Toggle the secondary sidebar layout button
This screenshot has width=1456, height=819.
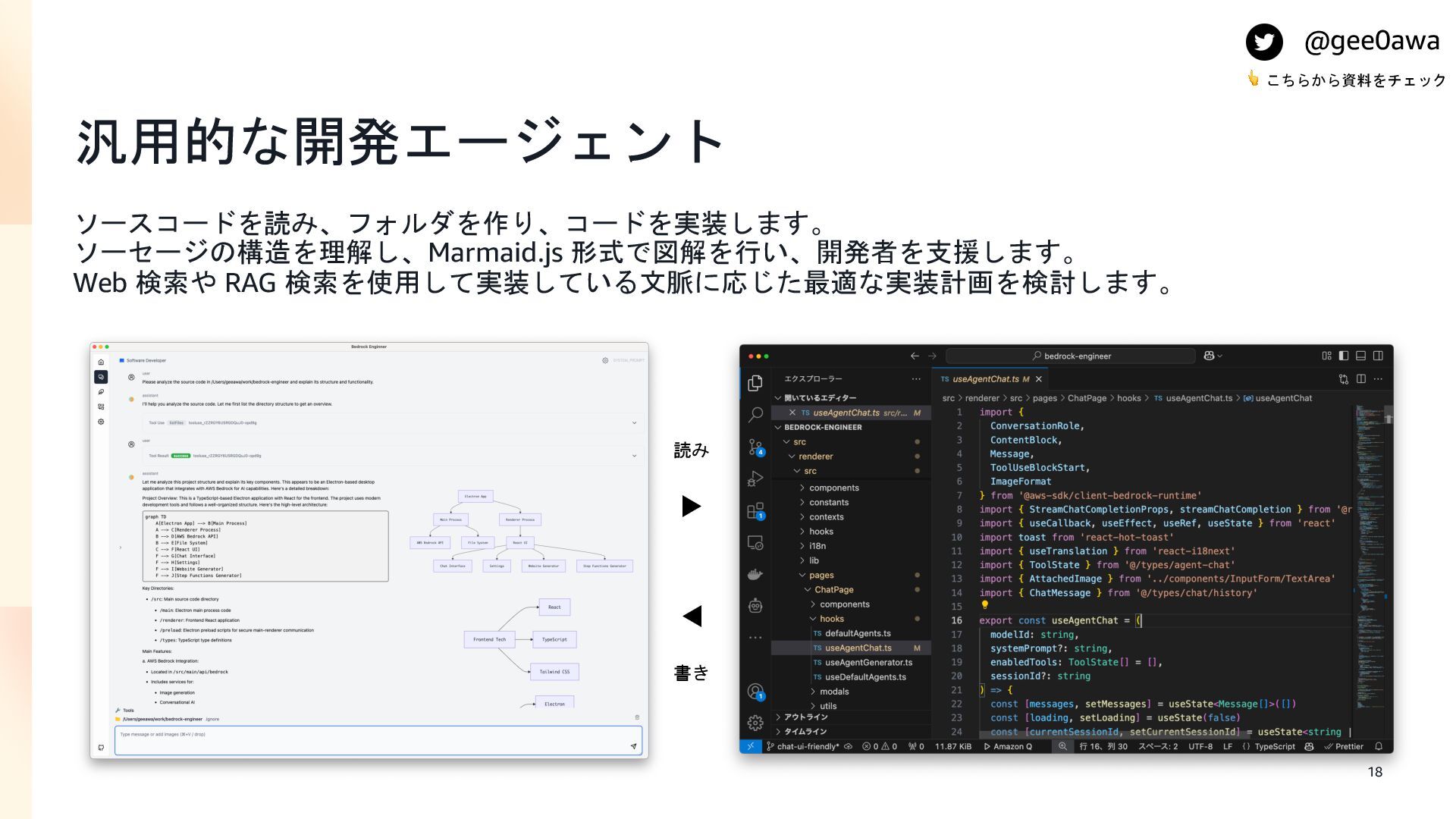[1379, 356]
